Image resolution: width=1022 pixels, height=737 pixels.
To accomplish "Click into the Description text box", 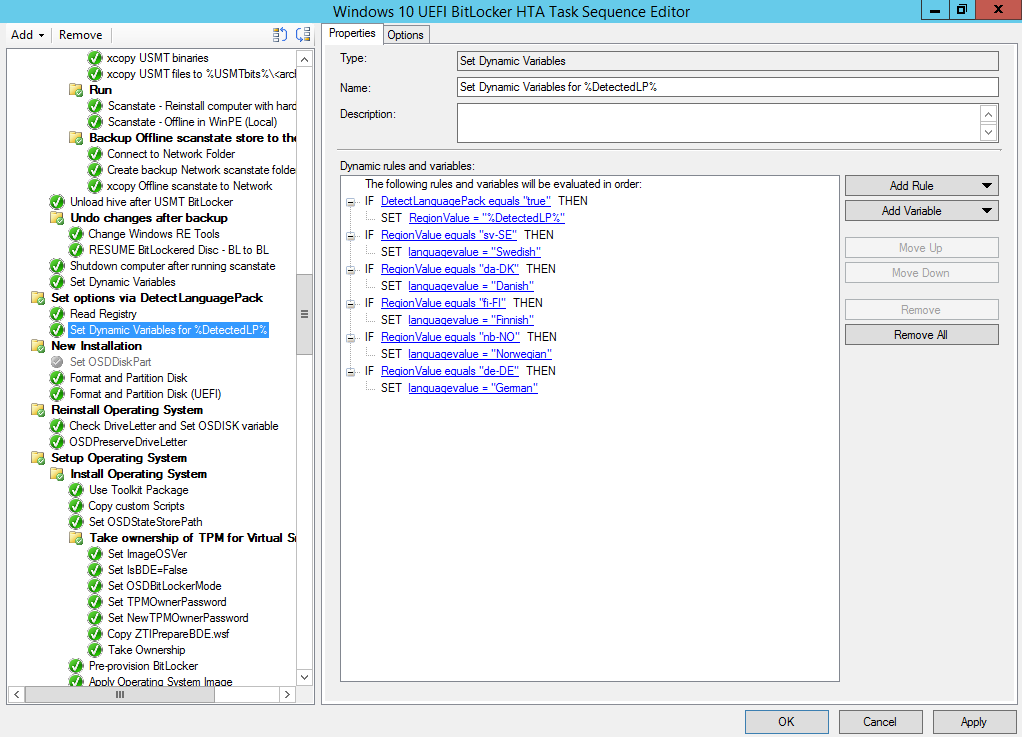I will point(718,123).
